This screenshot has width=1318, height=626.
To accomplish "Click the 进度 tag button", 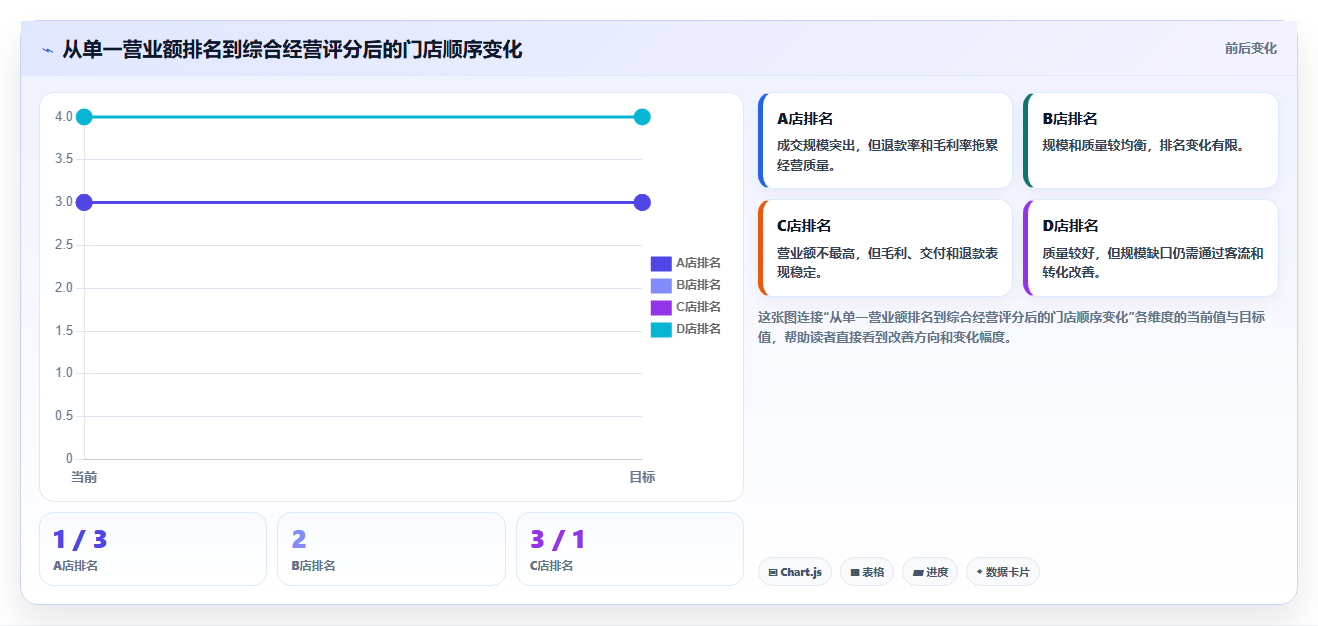I will tap(930, 572).
